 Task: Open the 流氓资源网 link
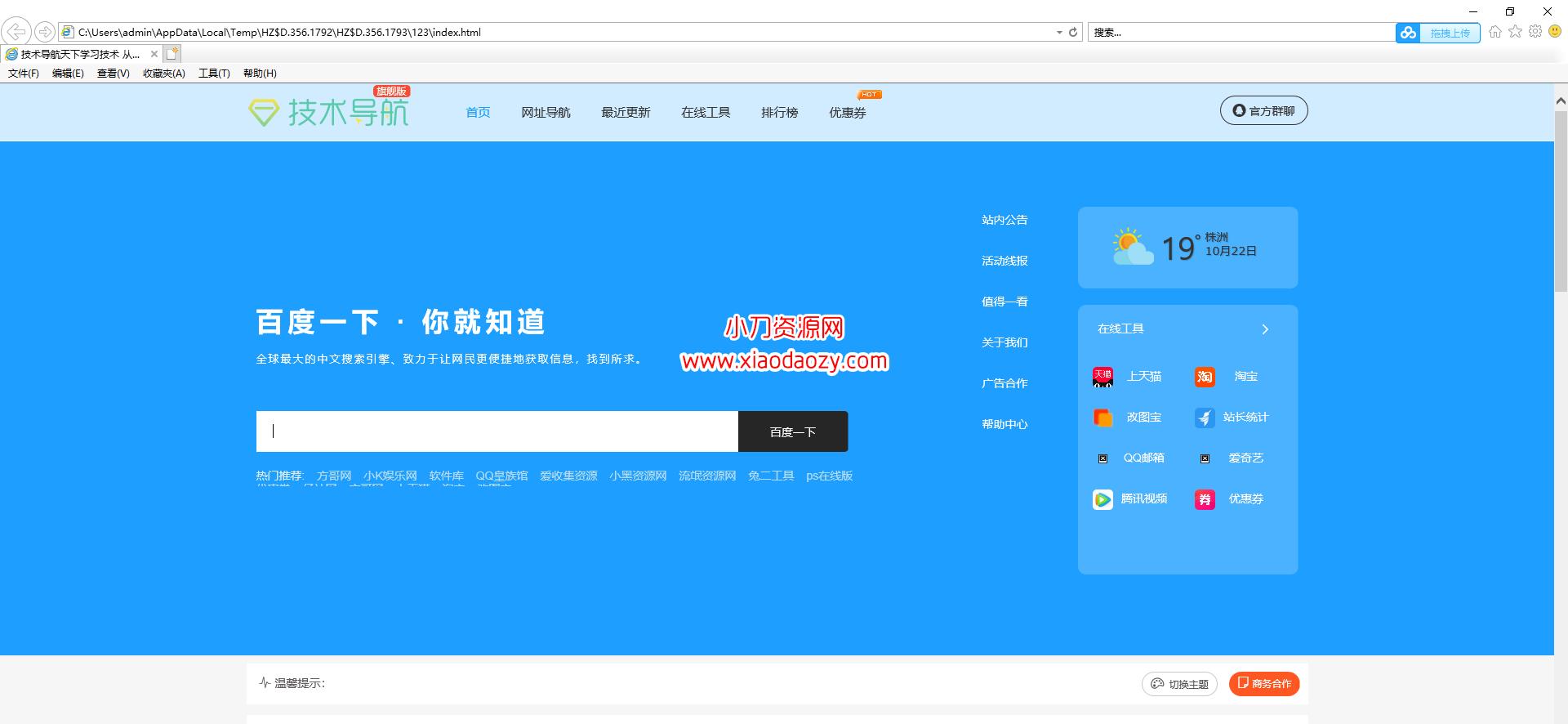707,476
